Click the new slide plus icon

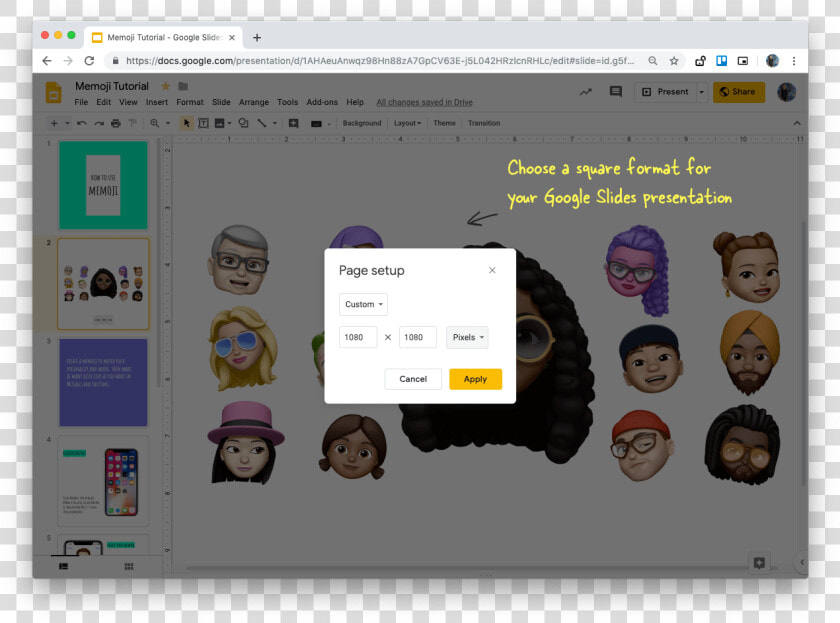click(x=54, y=123)
